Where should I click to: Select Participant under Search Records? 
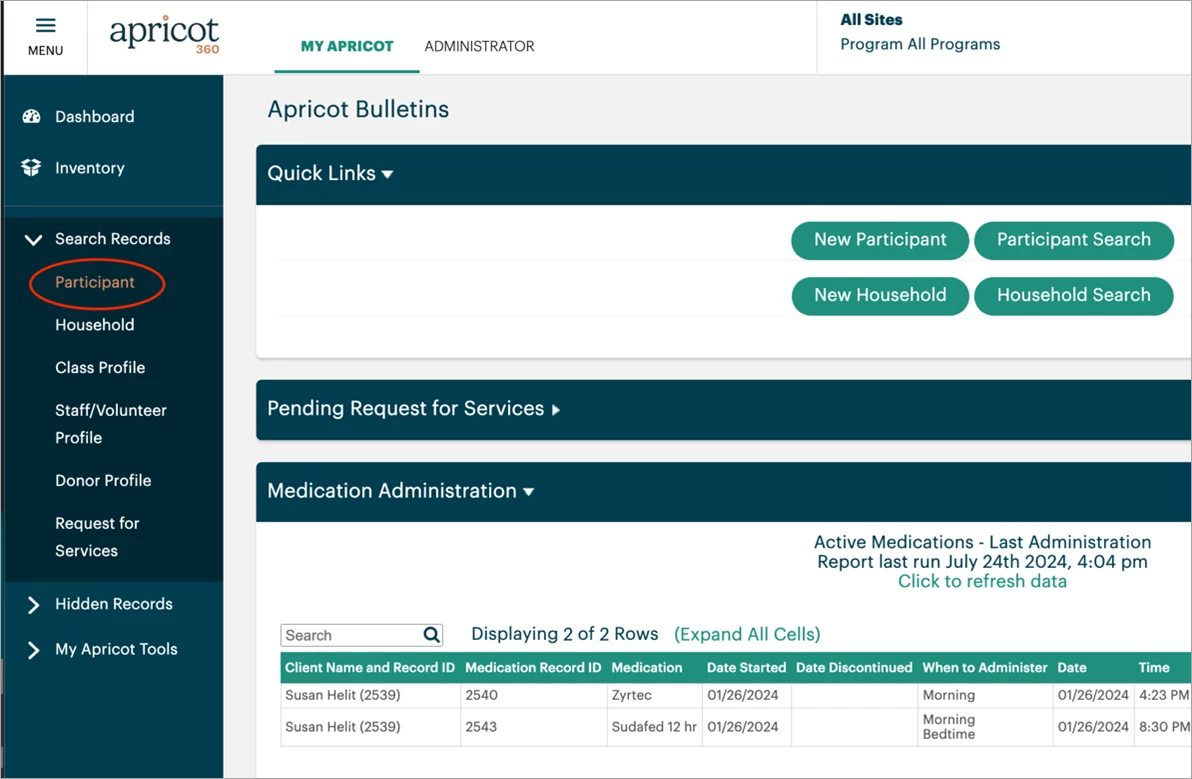pos(94,282)
